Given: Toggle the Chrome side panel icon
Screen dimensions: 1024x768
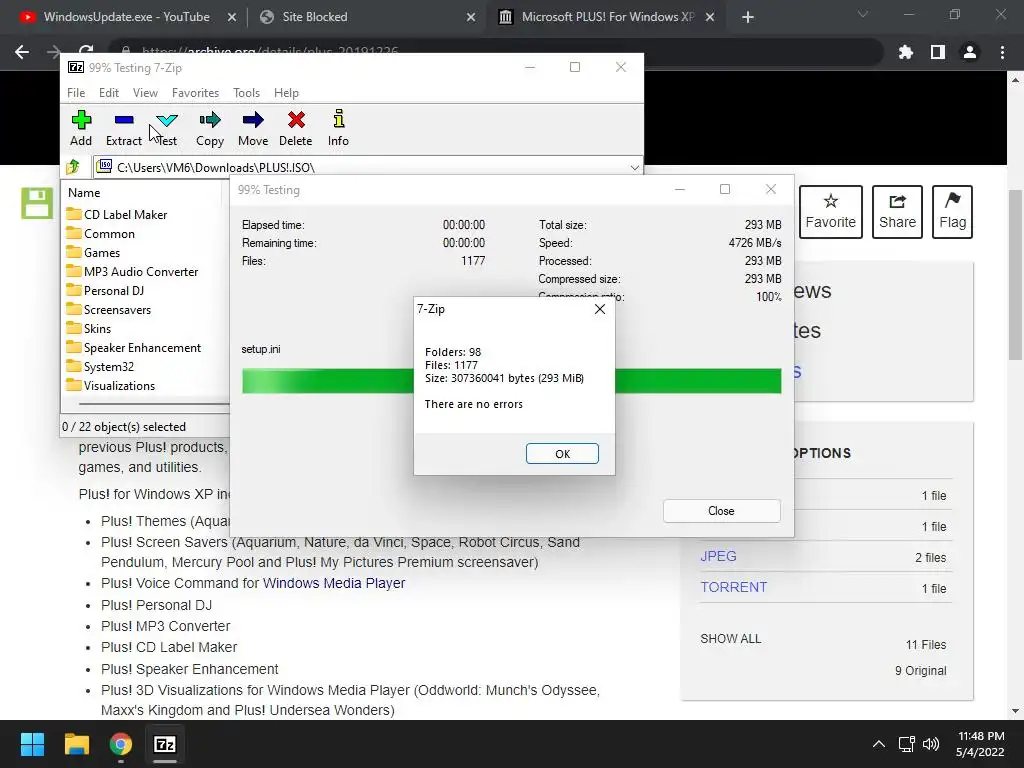Looking at the screenshot, I should click(x=938, y=52).
